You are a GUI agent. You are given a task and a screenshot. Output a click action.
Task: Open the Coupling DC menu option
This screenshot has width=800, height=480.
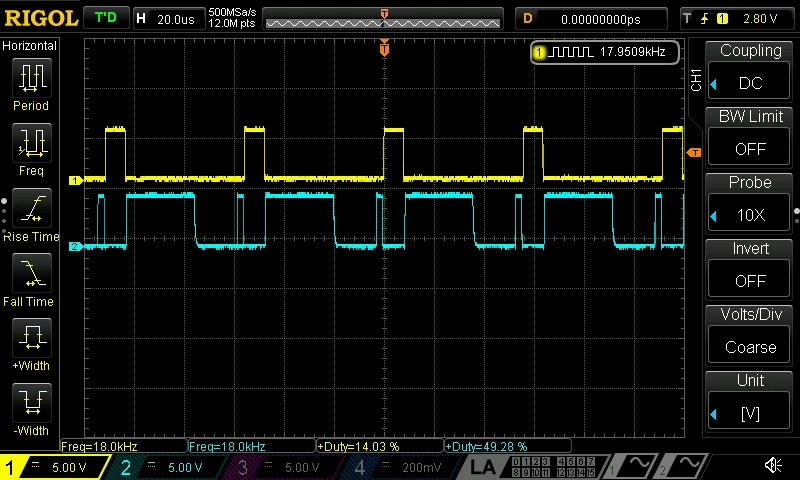coord(749,70)
